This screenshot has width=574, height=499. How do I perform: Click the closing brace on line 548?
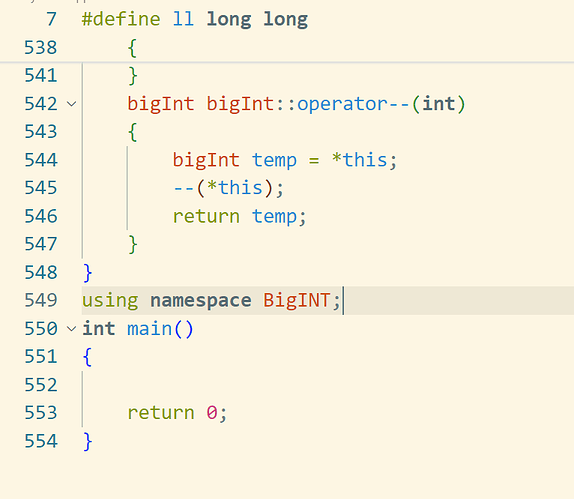pyautogui.click(x=87, y=273)
